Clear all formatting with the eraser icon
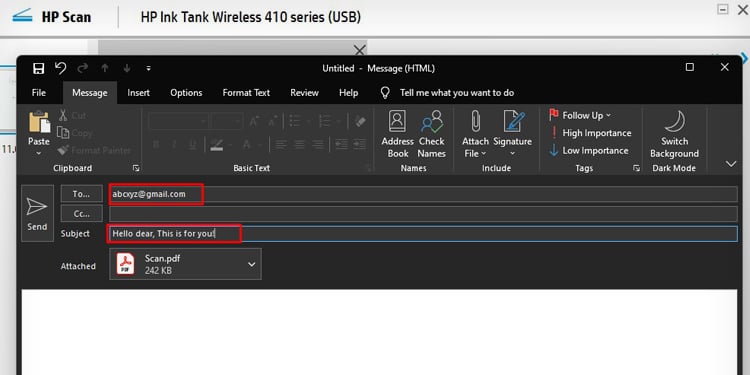Screen dimensions: 750x375 coord(360,121)
